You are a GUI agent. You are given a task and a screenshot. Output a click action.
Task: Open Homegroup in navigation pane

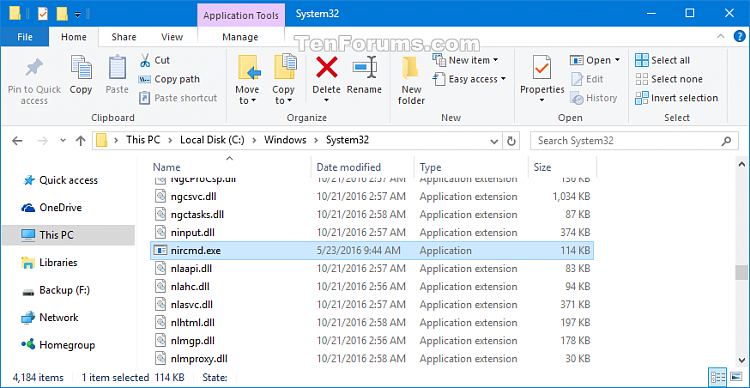click(x=58, y=345)
